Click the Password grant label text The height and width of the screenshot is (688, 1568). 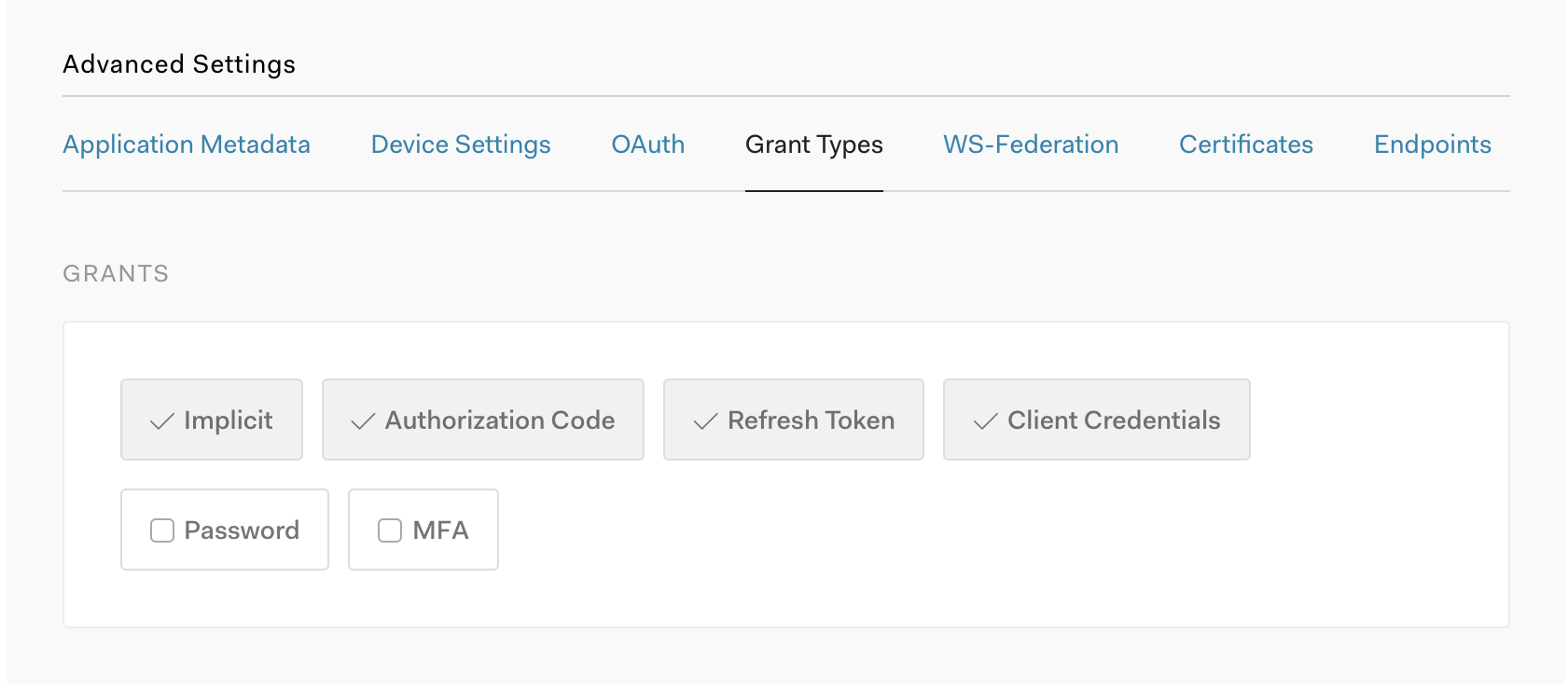tap(242, 530)
